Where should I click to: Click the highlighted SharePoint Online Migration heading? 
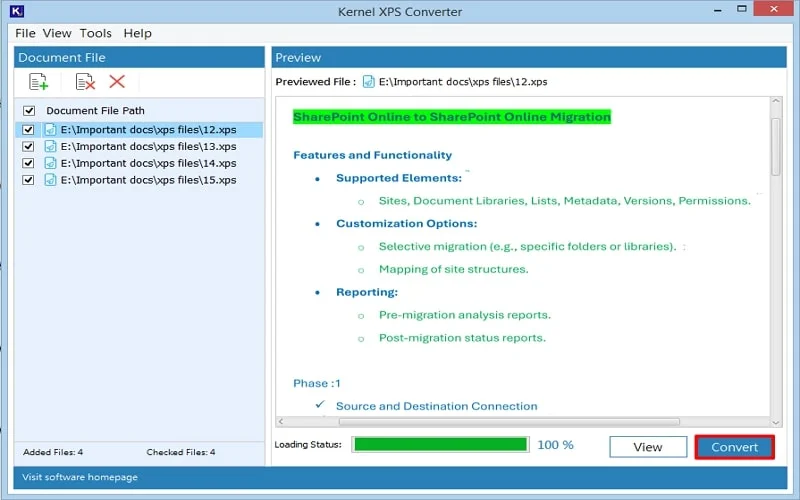(452, 117)
